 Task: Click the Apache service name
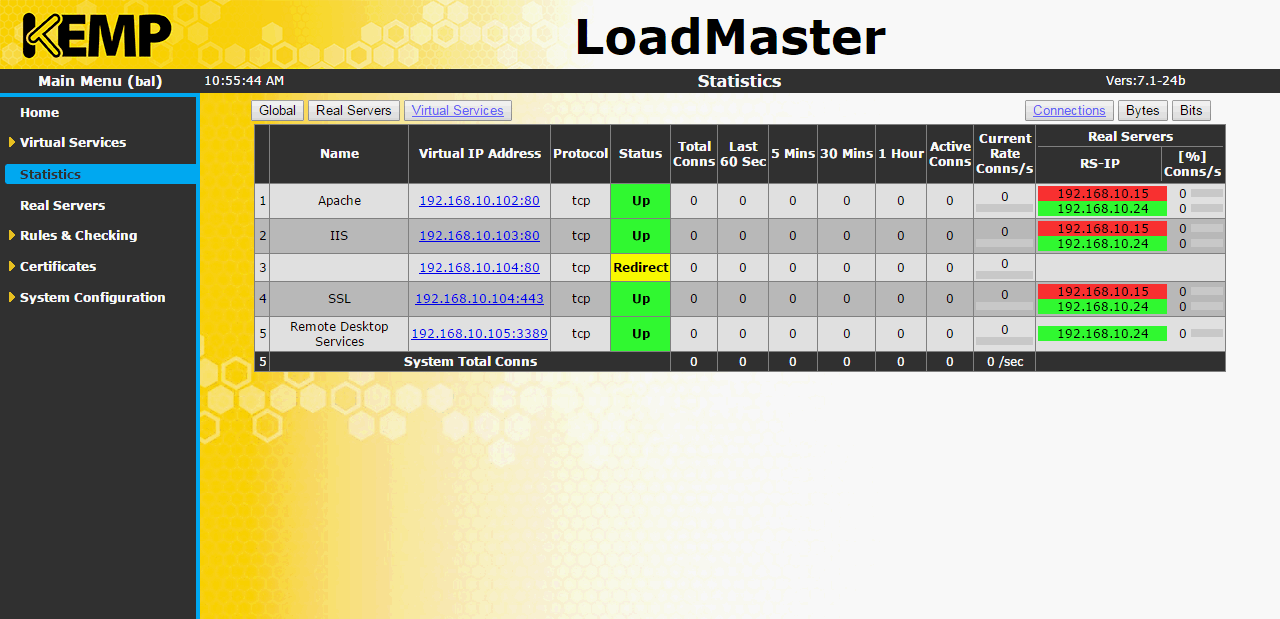339,201
